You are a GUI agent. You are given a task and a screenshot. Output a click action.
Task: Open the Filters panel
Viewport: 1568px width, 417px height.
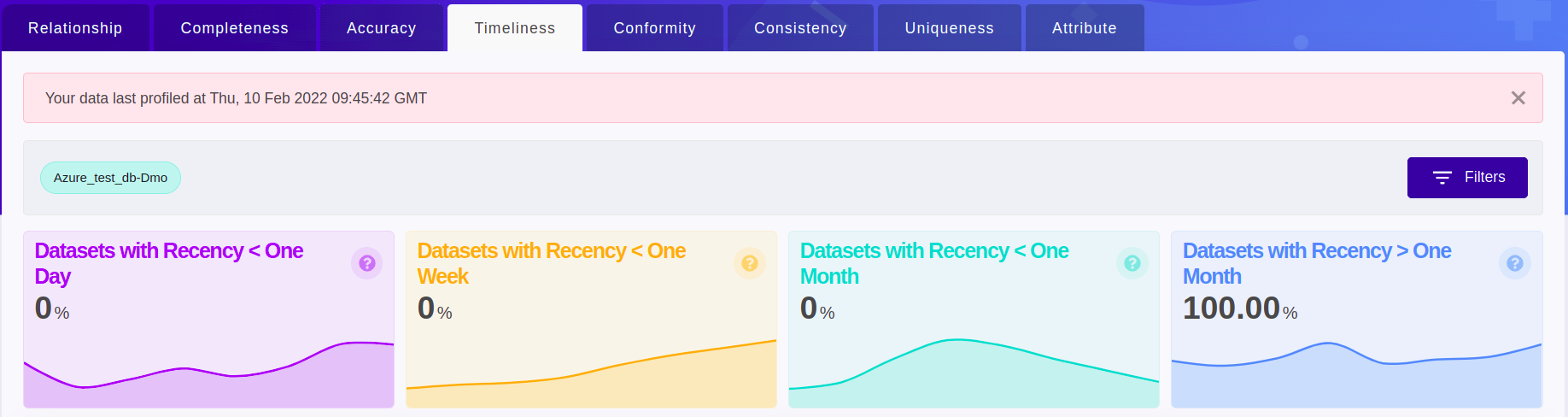(x=1467, y=178)
